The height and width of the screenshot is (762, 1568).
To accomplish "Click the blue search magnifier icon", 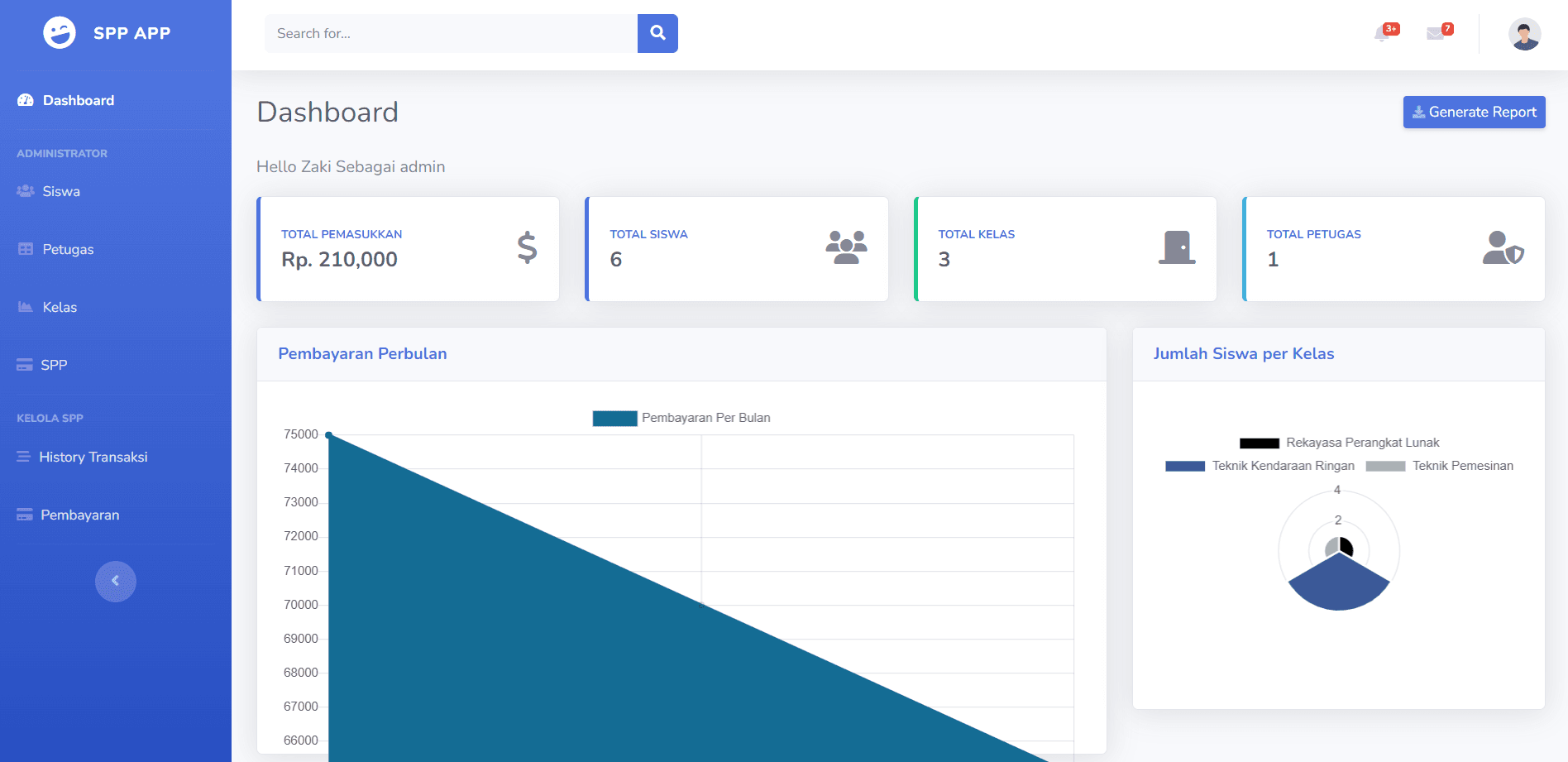I will click(657, 33).
